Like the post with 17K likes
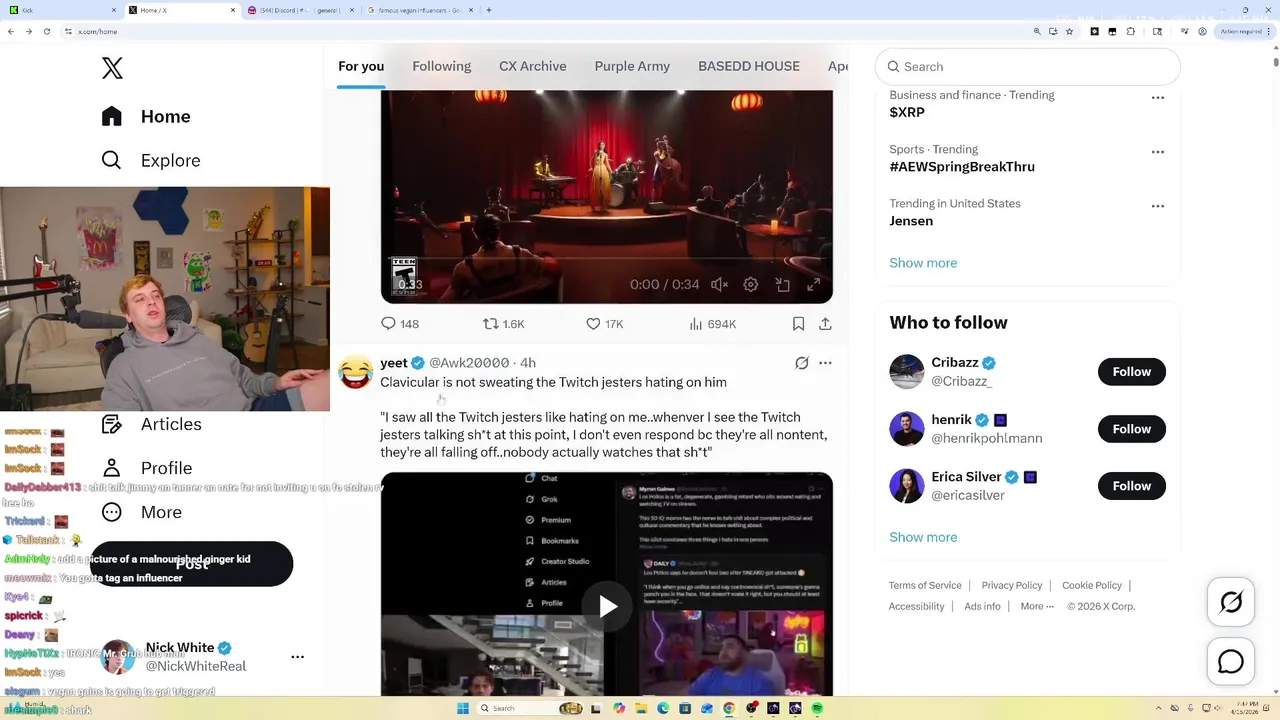Image resolution: width=1280 pixels, height=720 pixels. 604,324
